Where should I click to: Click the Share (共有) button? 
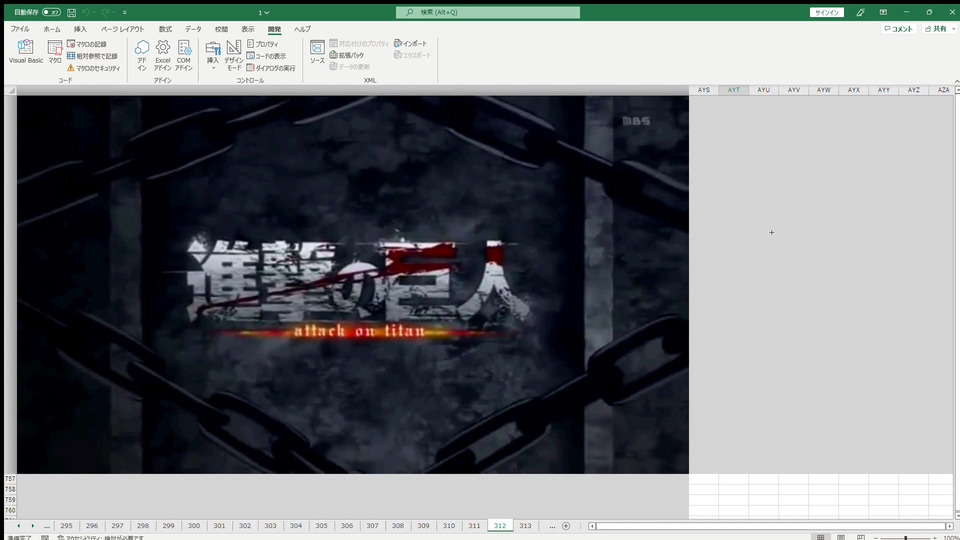tap(939, 29)
